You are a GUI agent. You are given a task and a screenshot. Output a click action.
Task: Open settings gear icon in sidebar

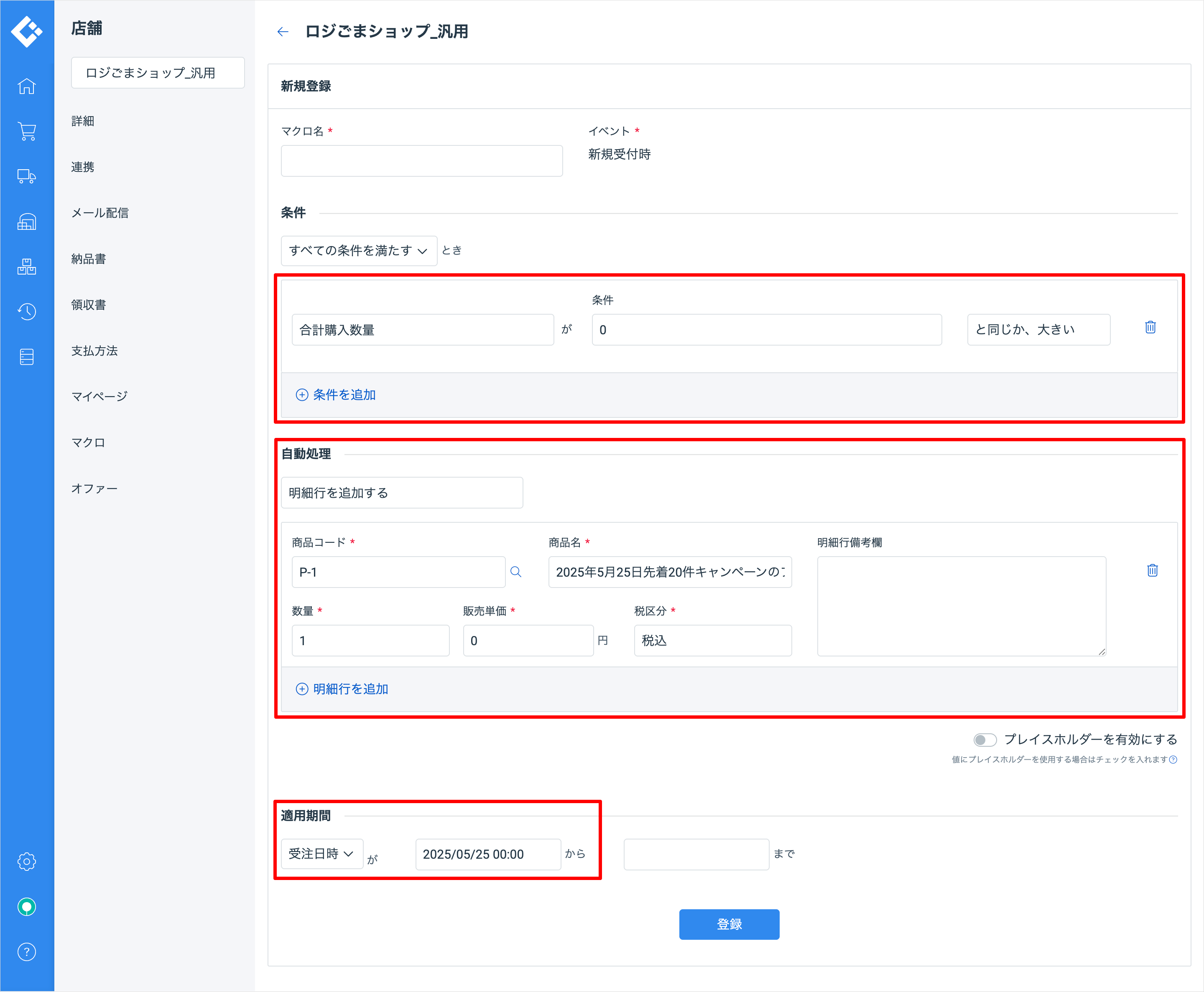tap(26, 861)
